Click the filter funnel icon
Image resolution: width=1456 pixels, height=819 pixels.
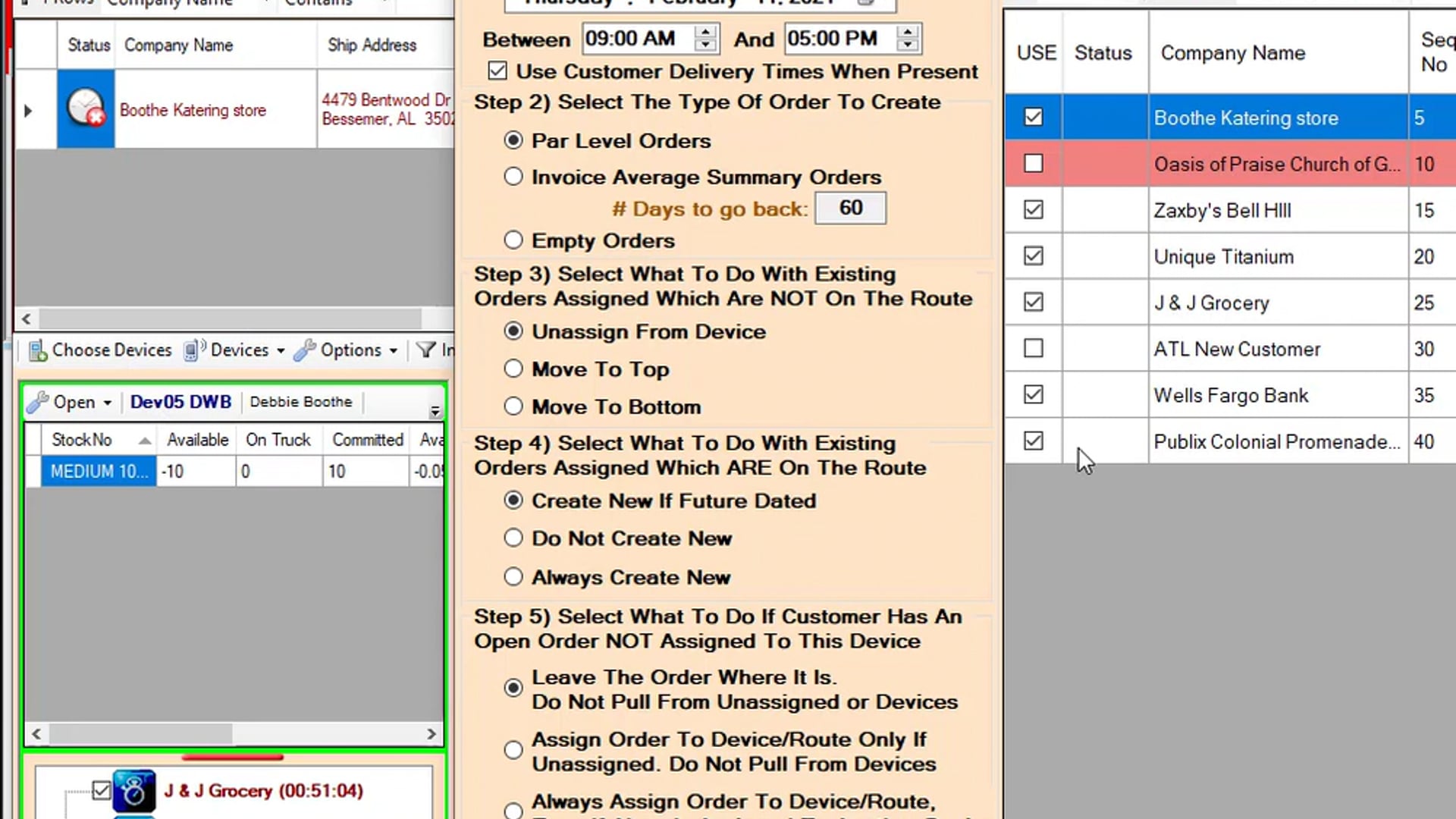tap(426, 350)
